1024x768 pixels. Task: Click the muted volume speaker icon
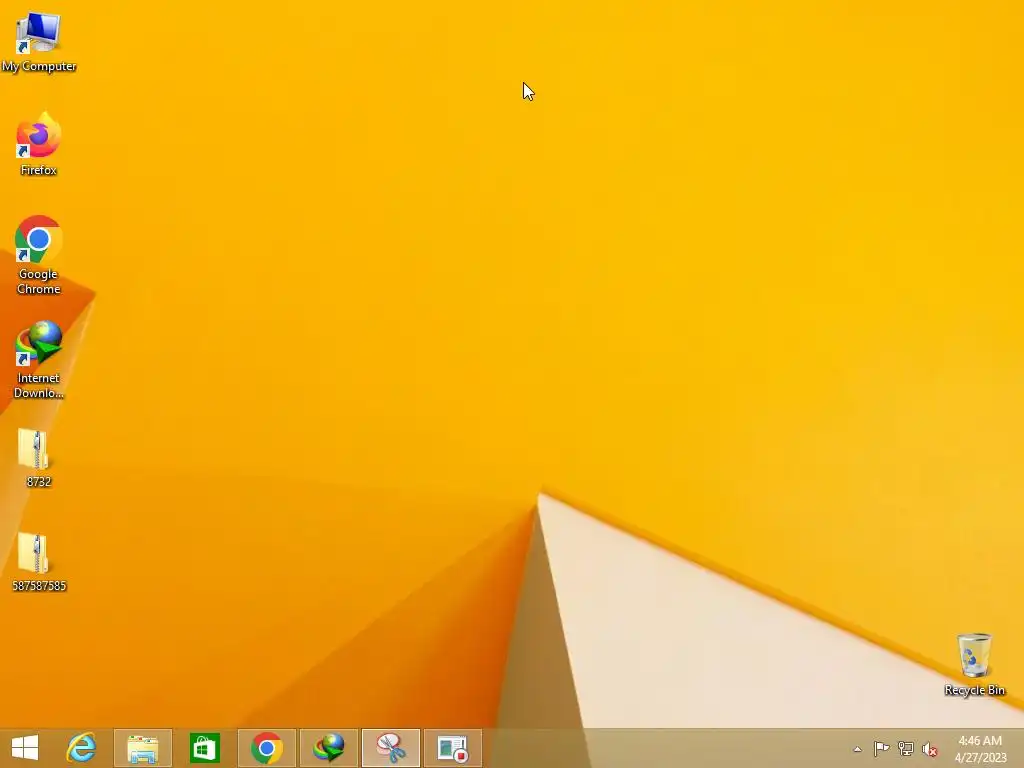point(929,749)
